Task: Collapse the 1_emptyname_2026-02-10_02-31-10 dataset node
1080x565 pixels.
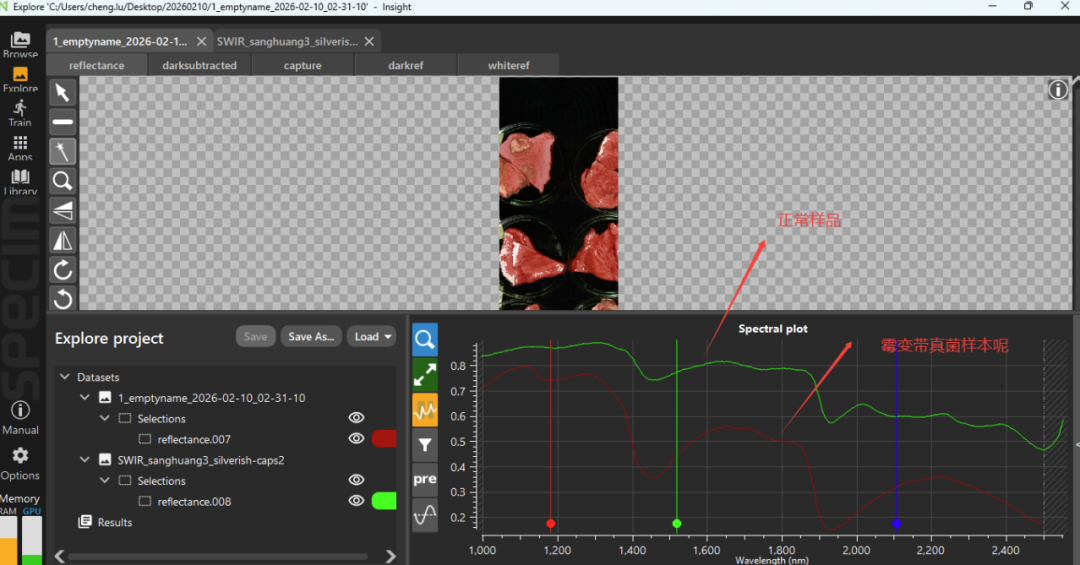Action: click(x=85, y=398)
